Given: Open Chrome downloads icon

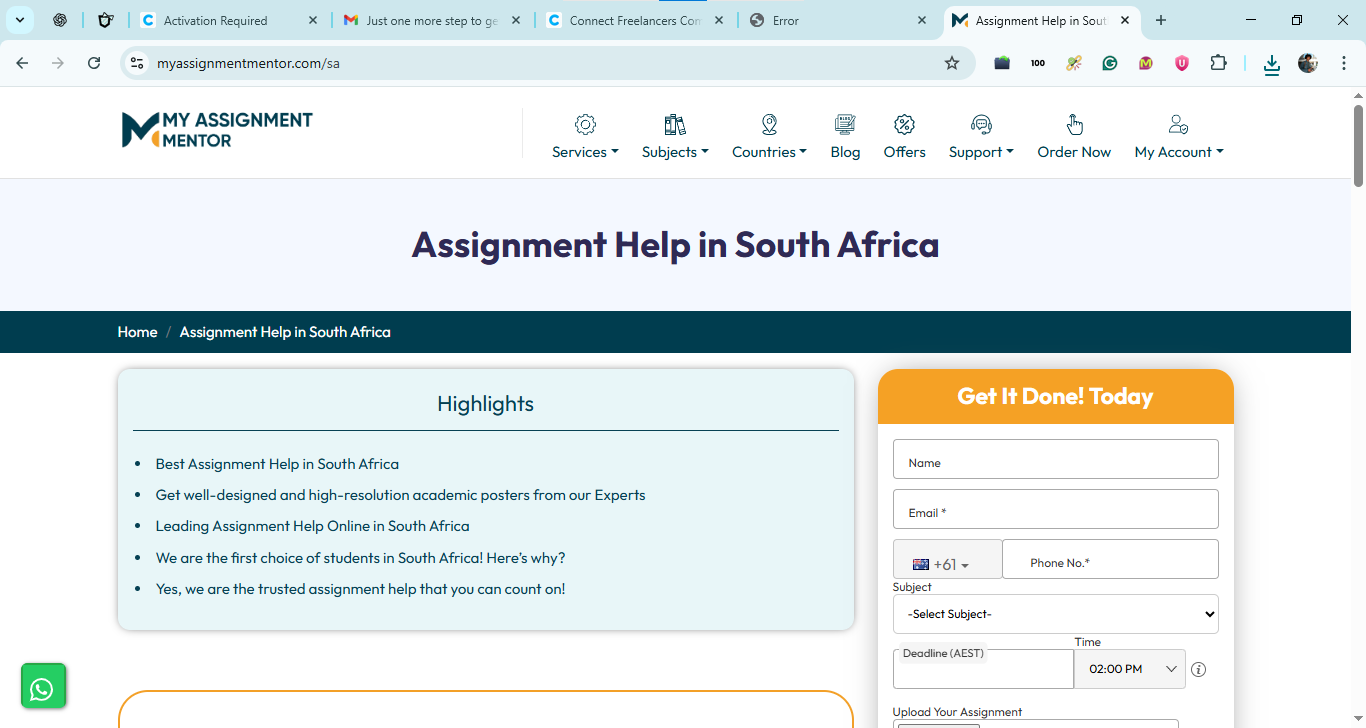Looking at the screenshot, I should click(1271, 64).
